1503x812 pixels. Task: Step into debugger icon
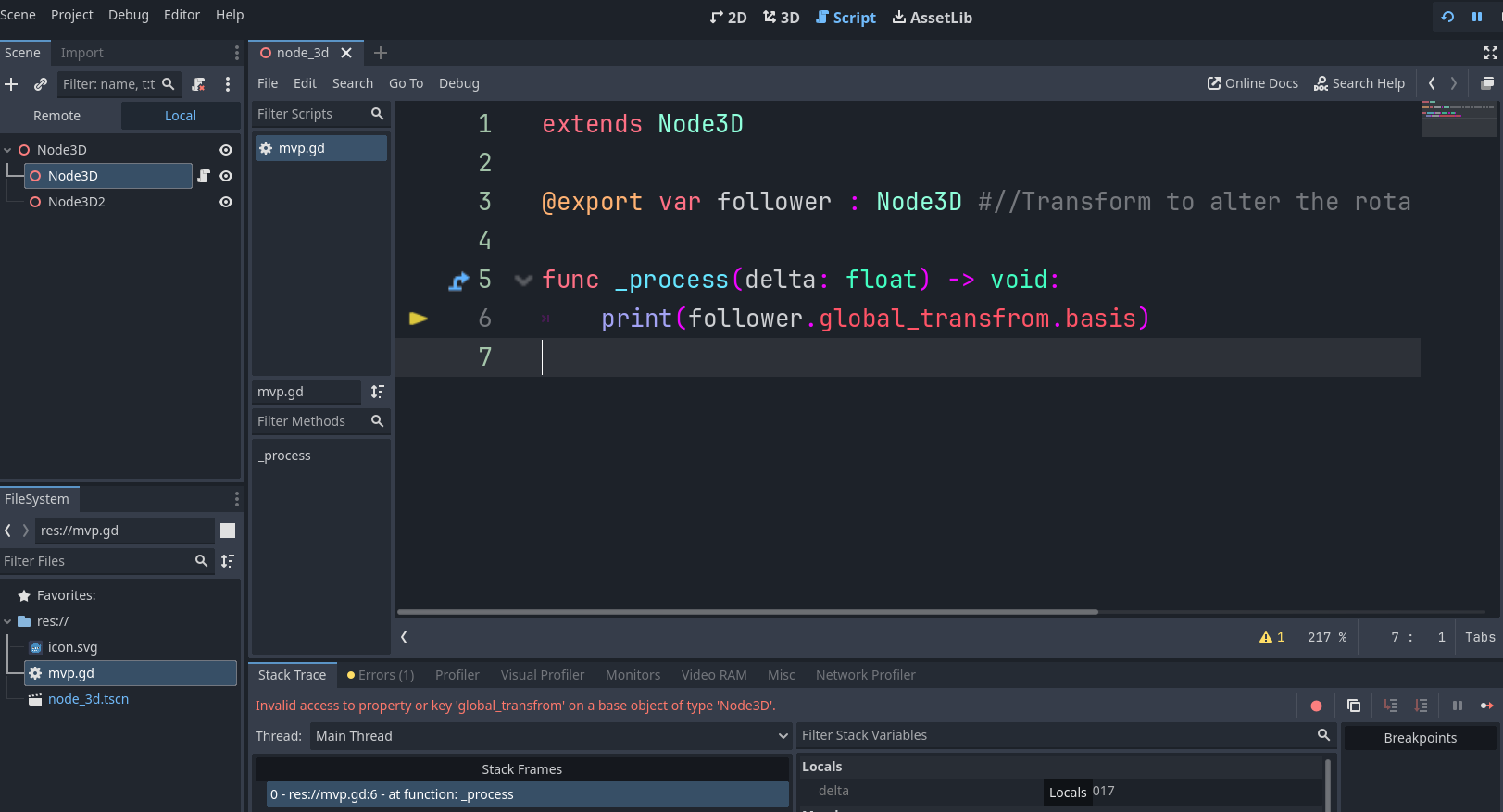click(1391, 706)
